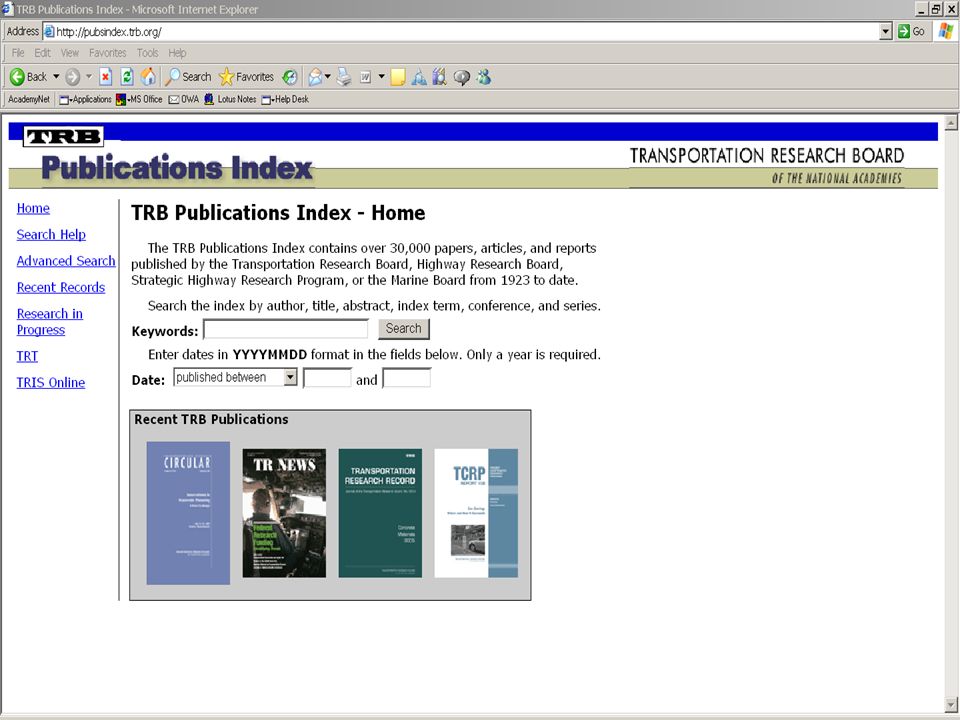This screenshot has width=960, height=720.
Task: Open the Recent Records link
Action: coord(61,287)
